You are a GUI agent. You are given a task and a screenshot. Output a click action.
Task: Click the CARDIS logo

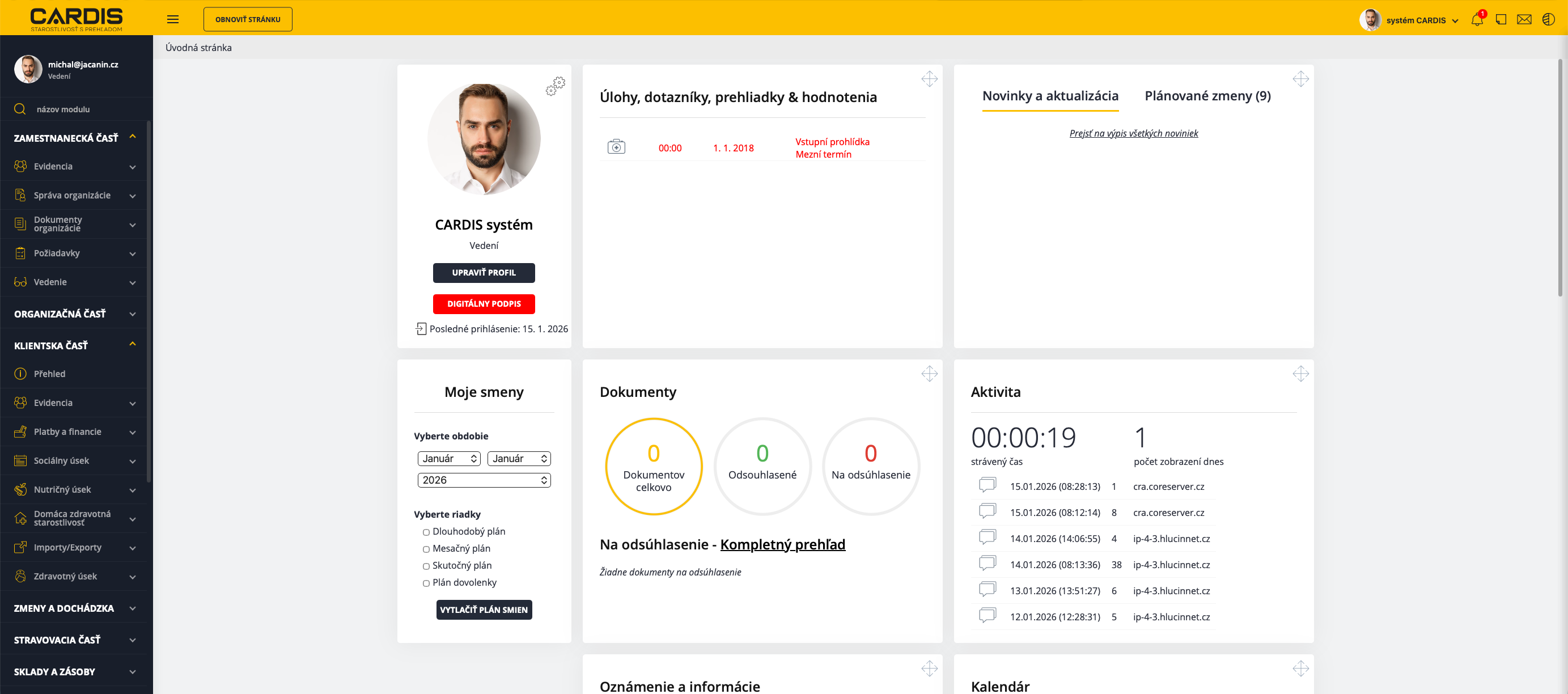pos(77,19)
